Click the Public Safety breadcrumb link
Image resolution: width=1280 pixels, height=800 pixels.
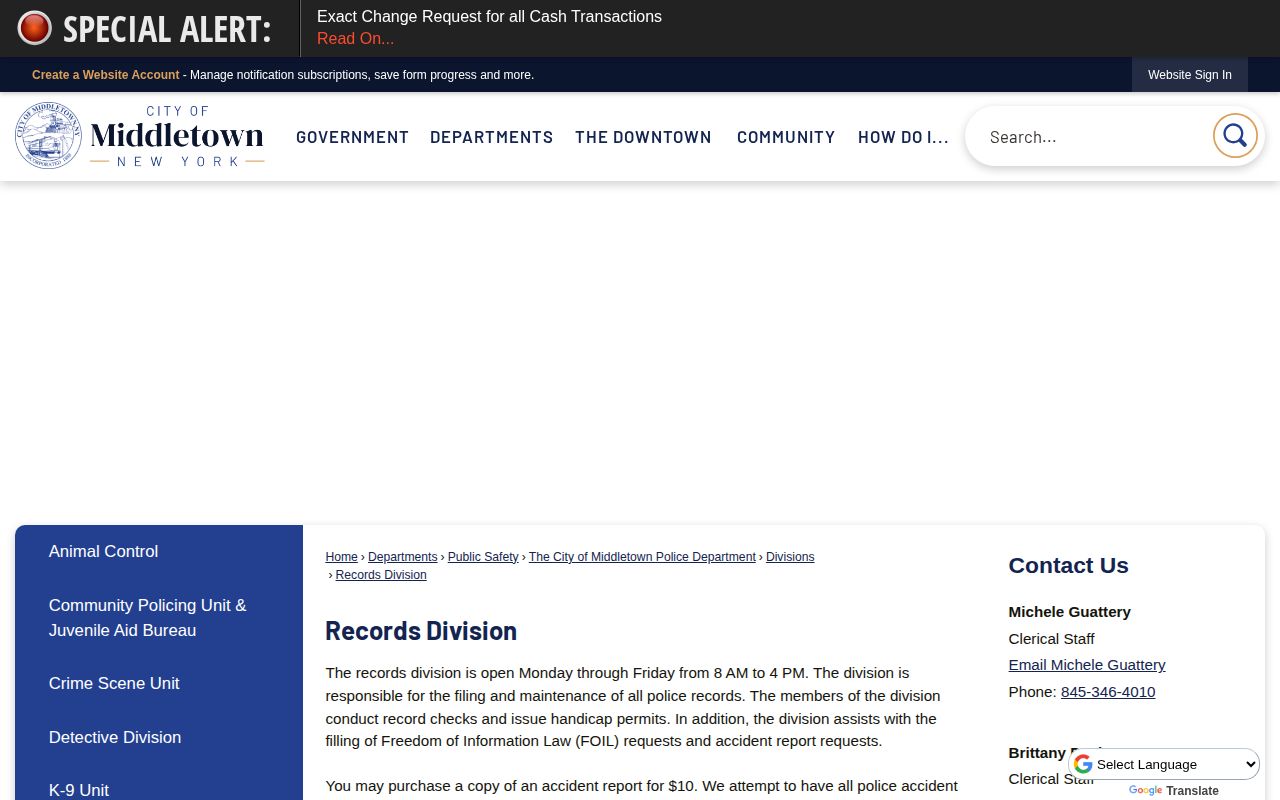(483, 557)
